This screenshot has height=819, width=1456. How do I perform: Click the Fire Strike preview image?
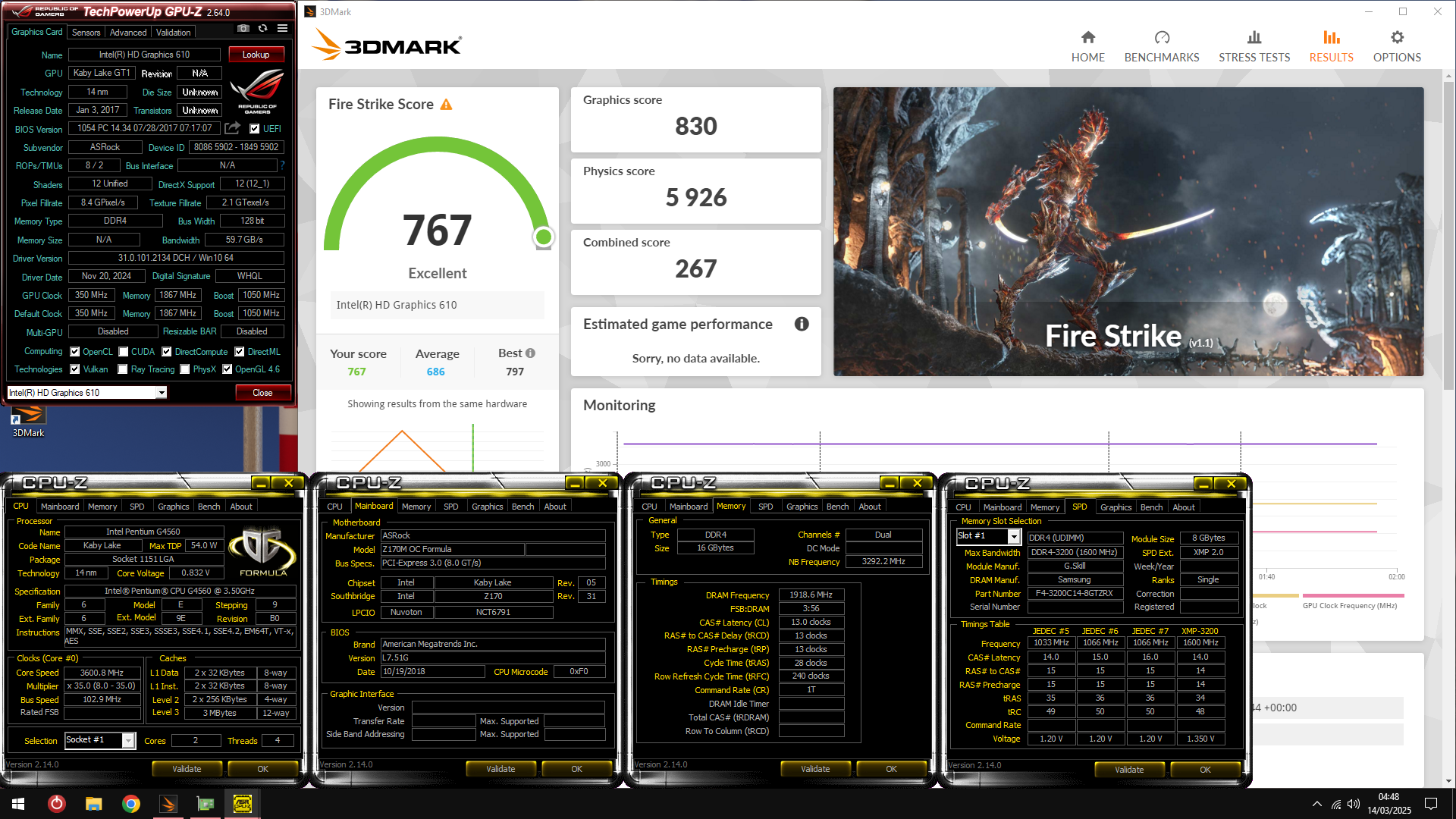1128,231
